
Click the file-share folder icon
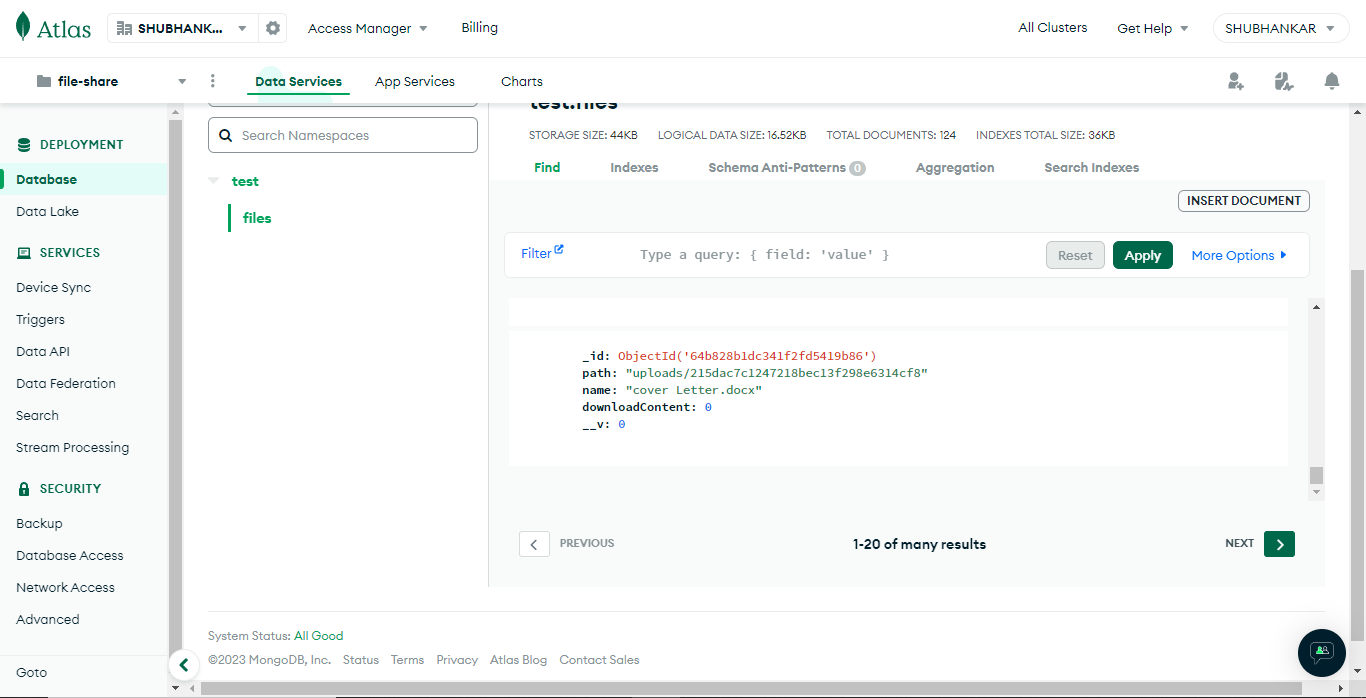click(44, 81)
